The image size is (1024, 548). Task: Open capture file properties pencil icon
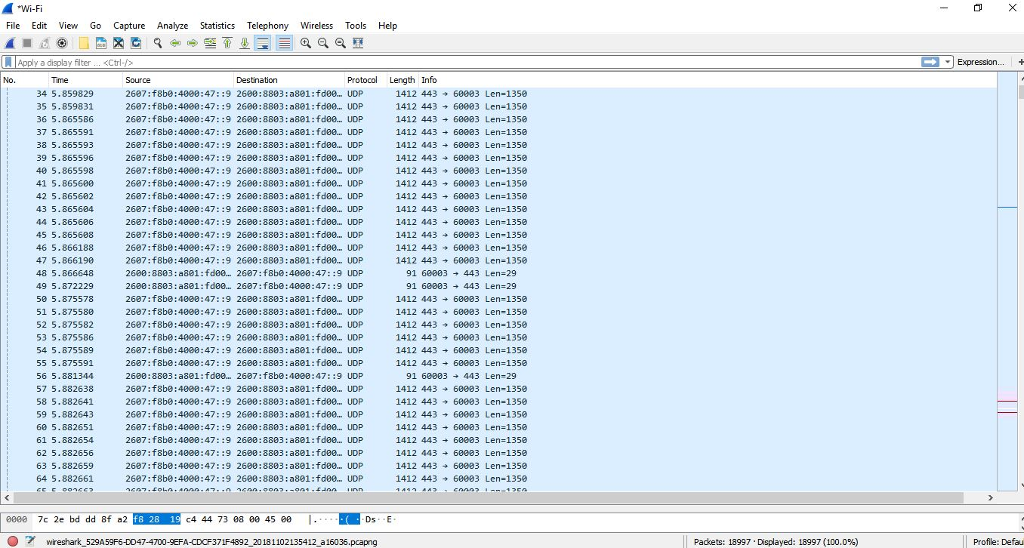(x=30, y=541)
